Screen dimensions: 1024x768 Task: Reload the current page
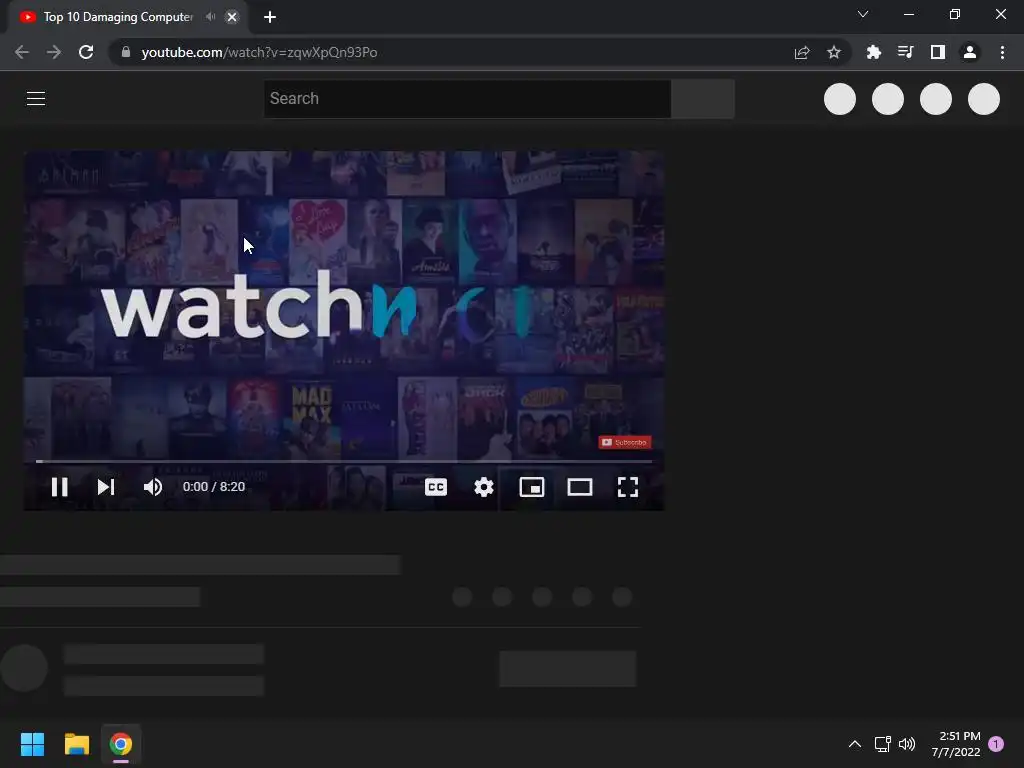click(x=86, y=52)
